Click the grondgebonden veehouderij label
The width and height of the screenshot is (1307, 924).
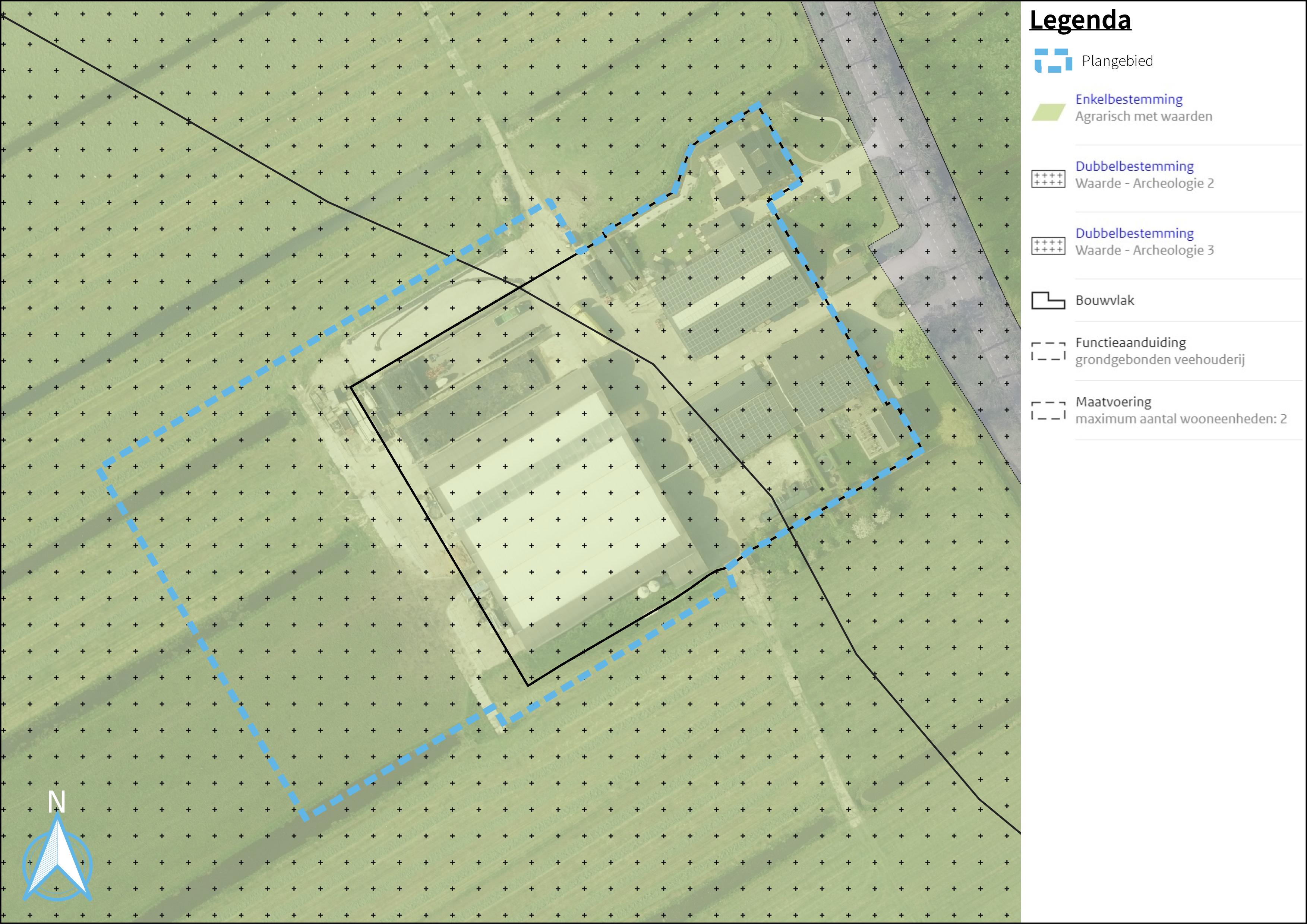pyautogui.click(x=1159, y=360)
